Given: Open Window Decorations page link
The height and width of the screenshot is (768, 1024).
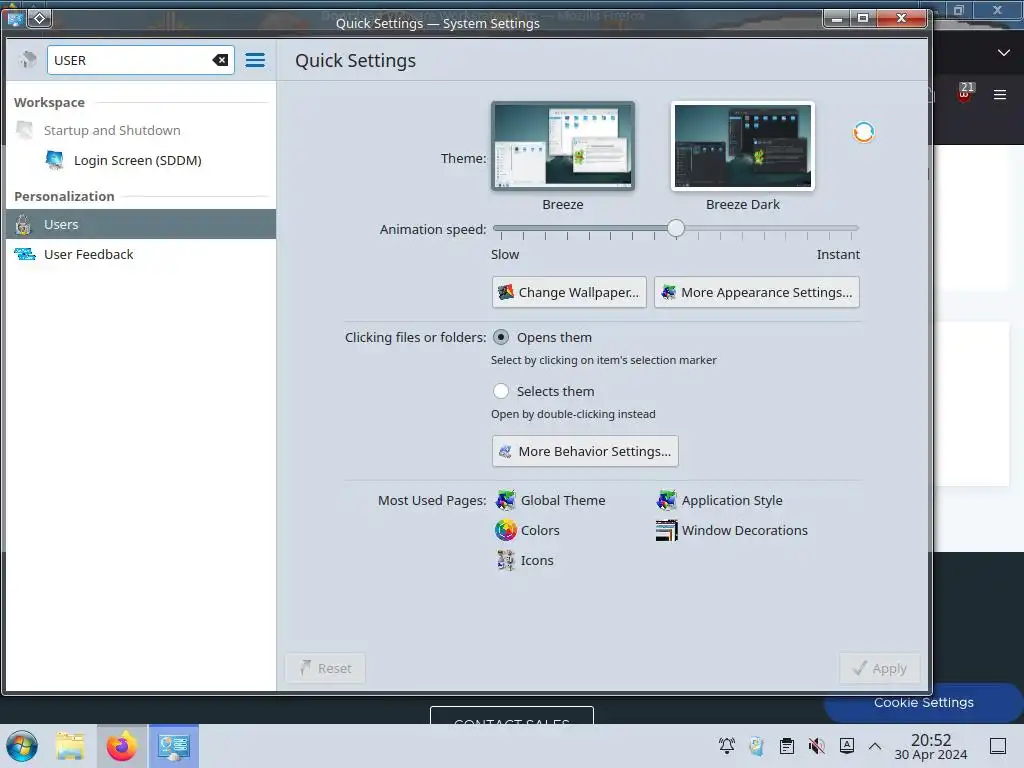Looking at the screenshot, I should [x=744, y=530].
